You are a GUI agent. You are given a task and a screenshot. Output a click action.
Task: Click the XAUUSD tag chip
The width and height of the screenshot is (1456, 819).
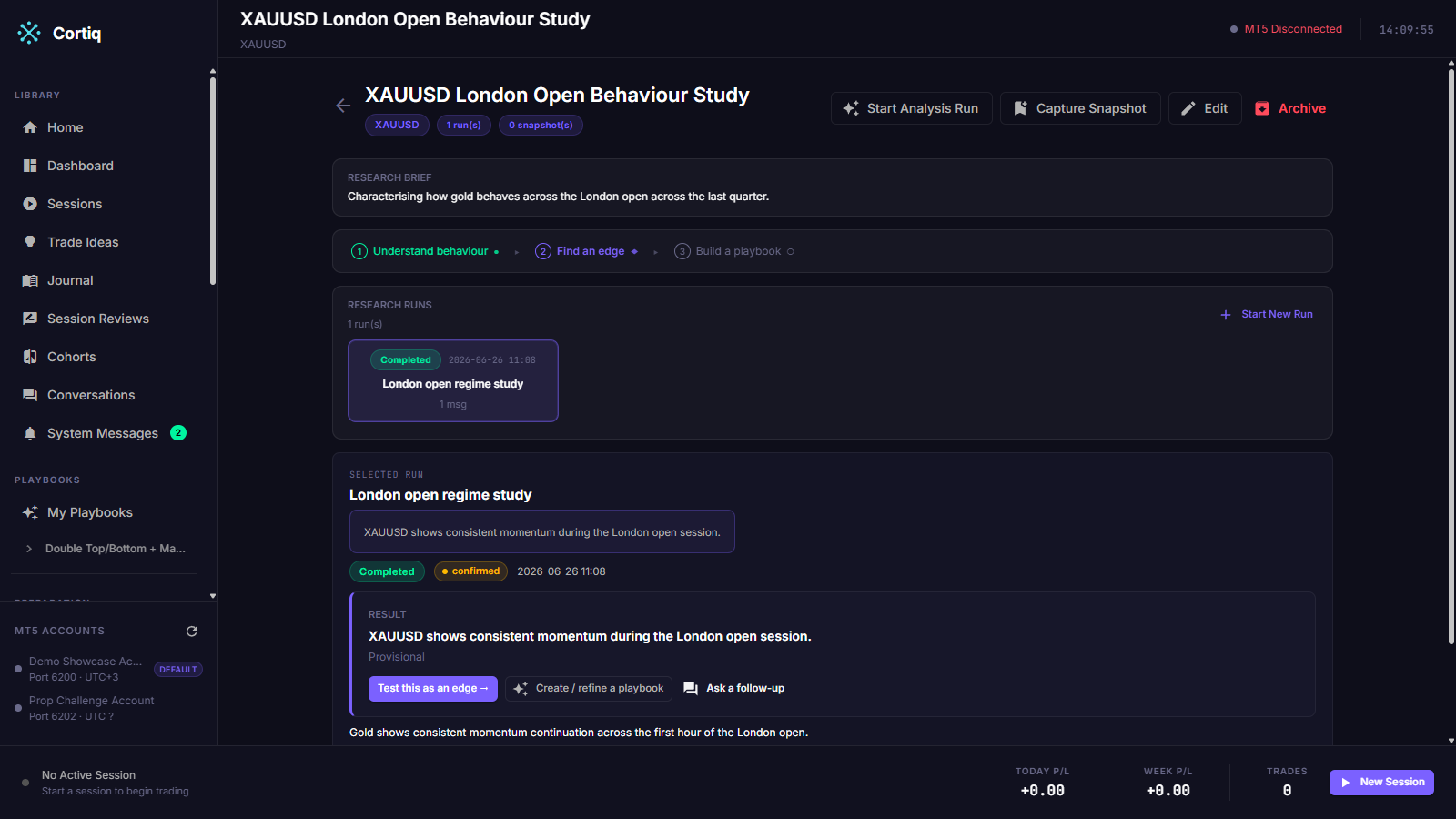[397, 125]
